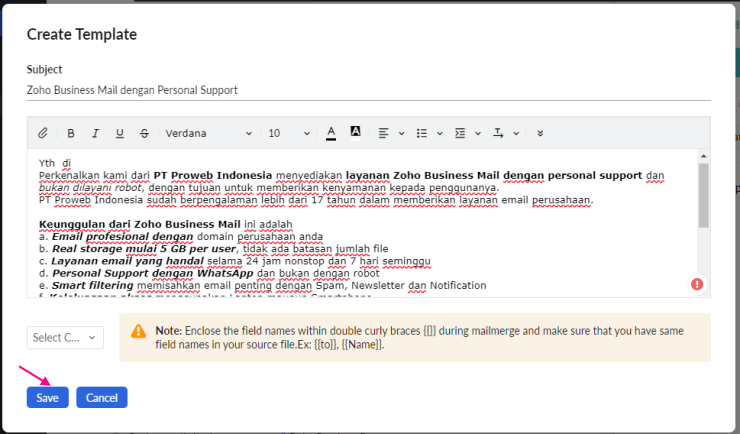Viewport: 740px width, 434px height.
Task: Click the editor vertical scrollbar thumb
Action: 704,195
